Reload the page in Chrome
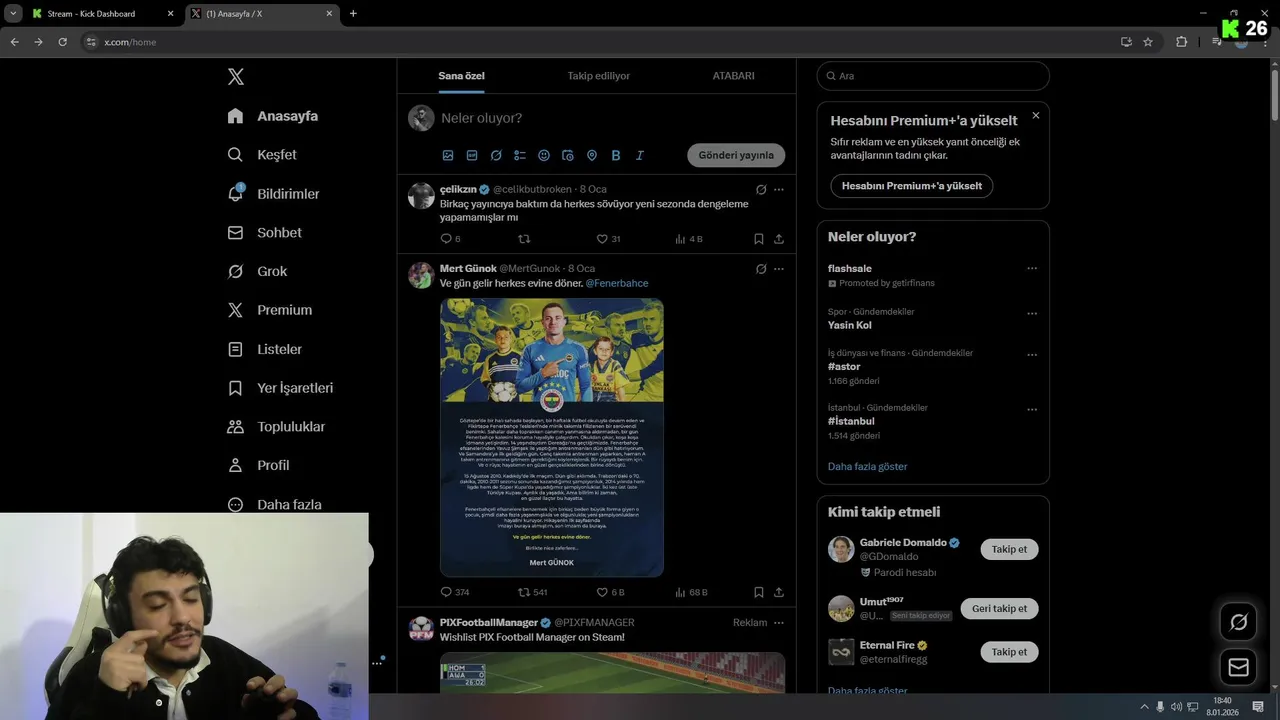This screenshot has height=720, width=1280. pyautogui.click(x=62, y=42)
